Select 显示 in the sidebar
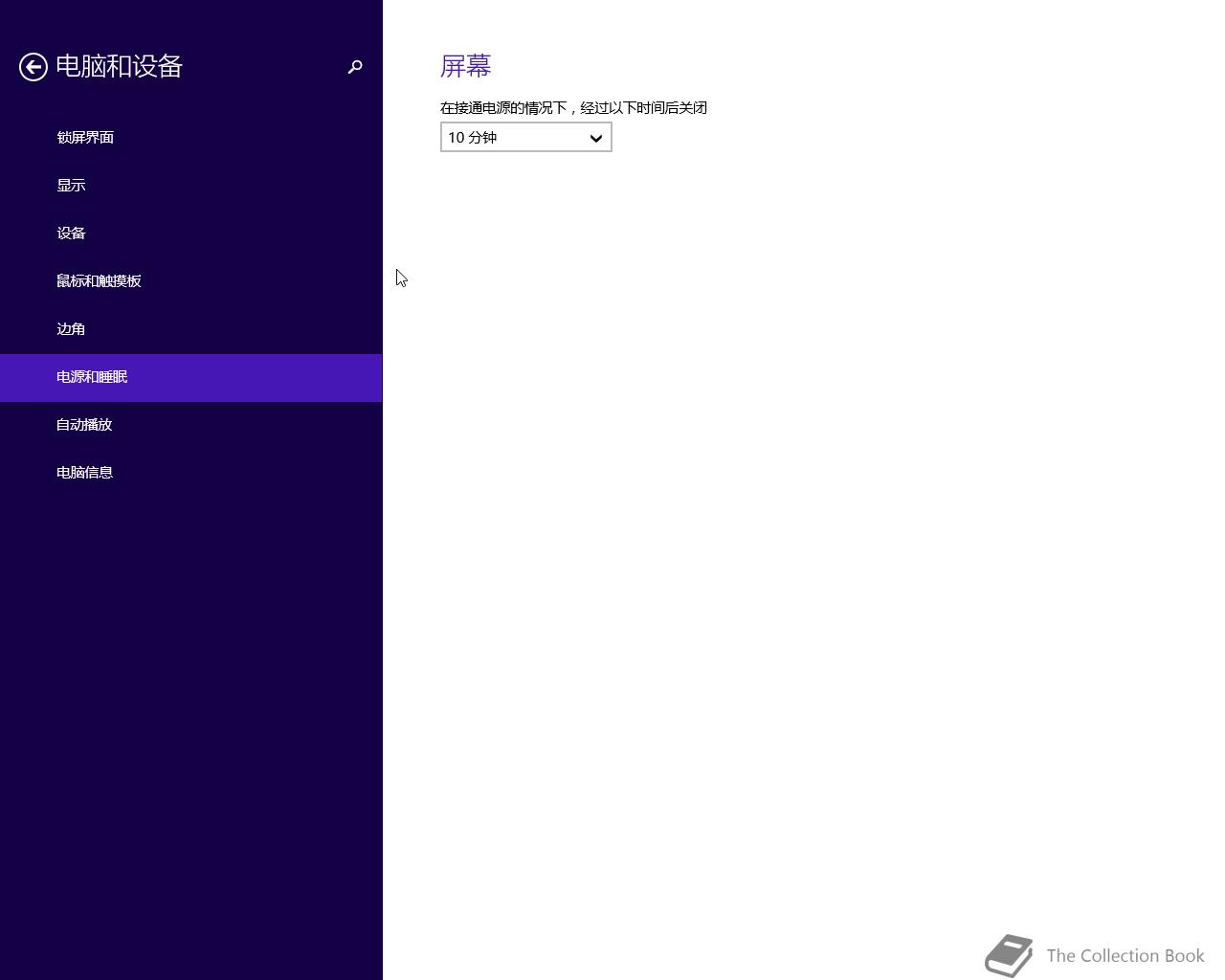Screen dimensions: 1225x980 pyautogui.click(x=191, y=186)
